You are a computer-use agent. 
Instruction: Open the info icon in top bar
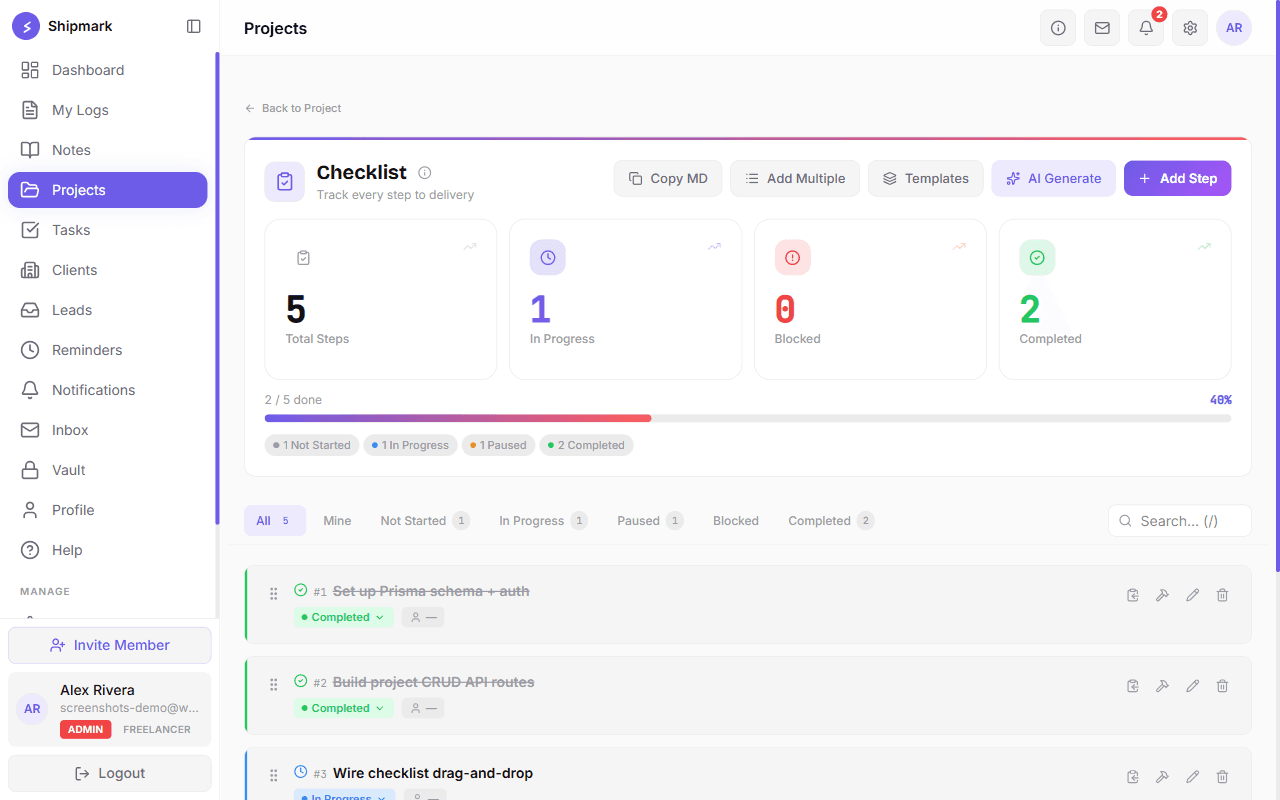click(1058, 28)
